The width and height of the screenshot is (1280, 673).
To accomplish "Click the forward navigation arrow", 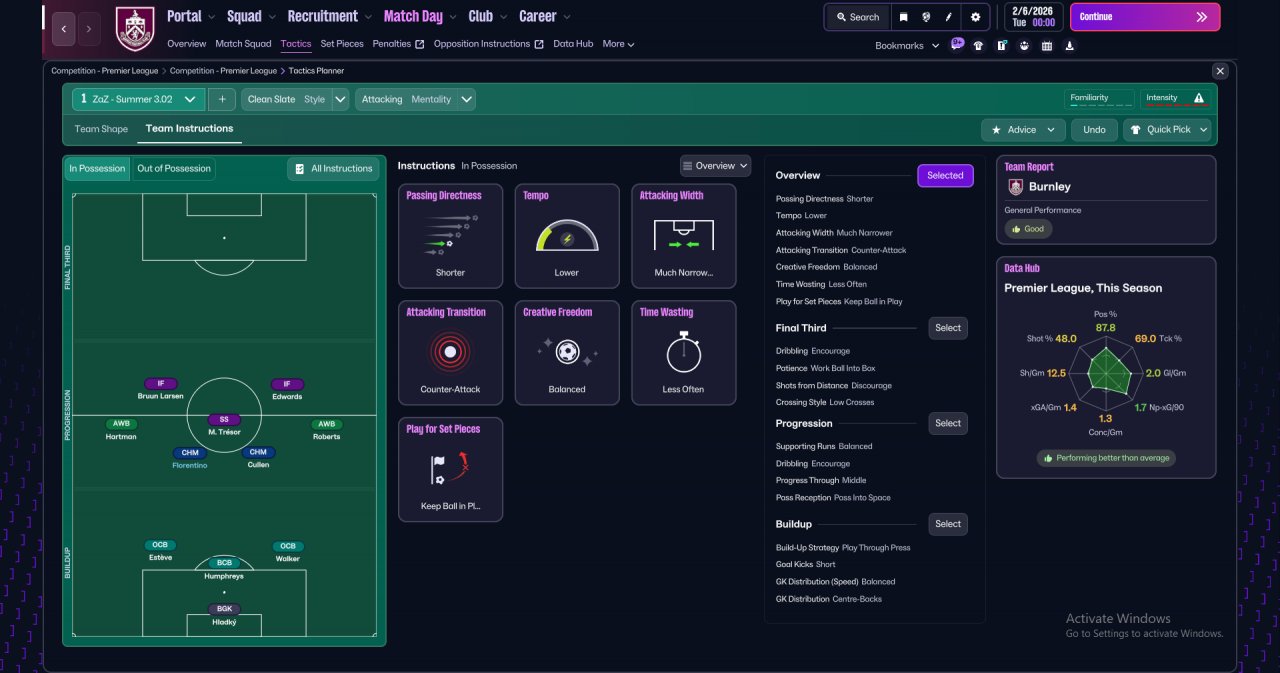I will pos(89,29).
